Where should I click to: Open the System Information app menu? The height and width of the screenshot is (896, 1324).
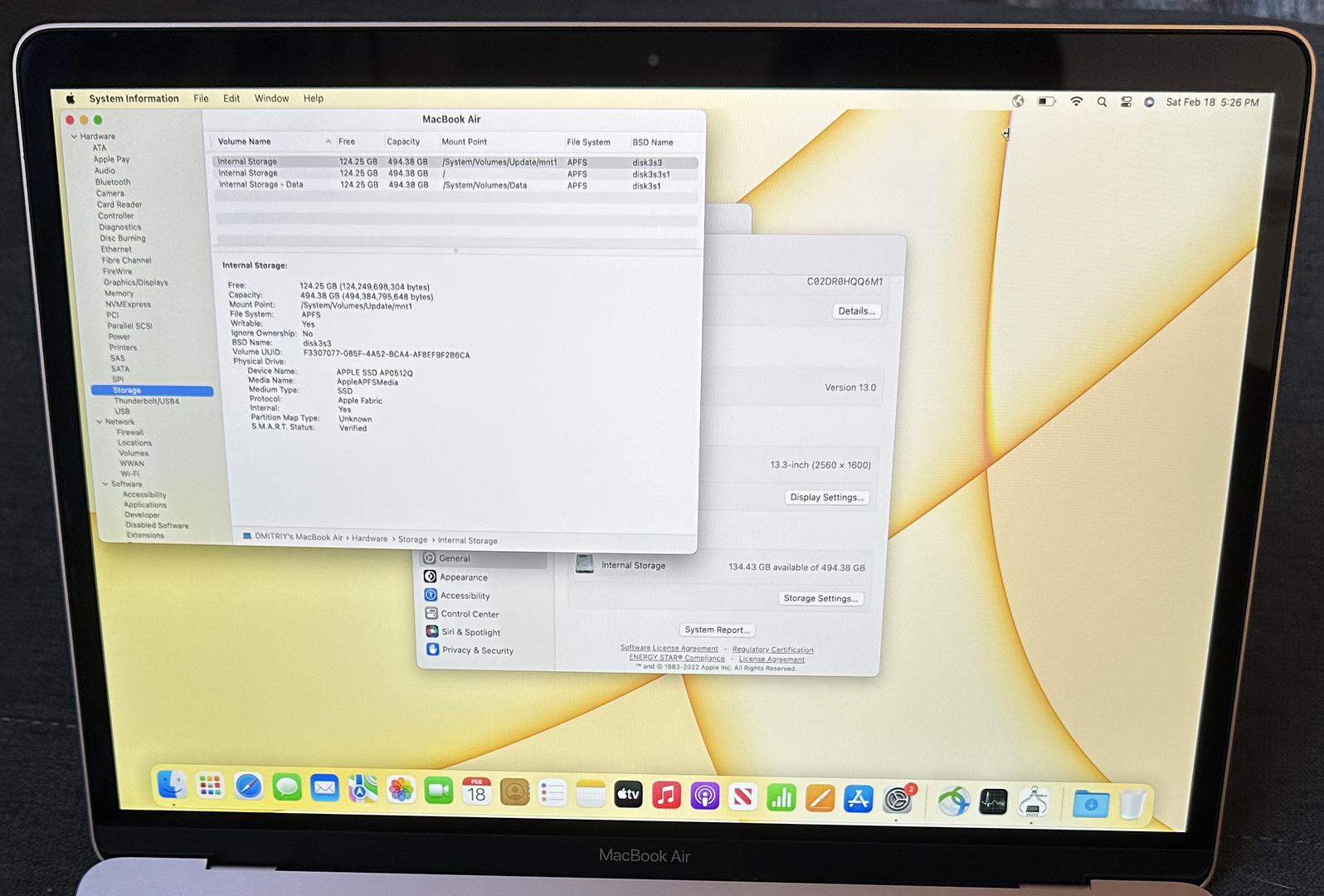click(x=134, y=98)
